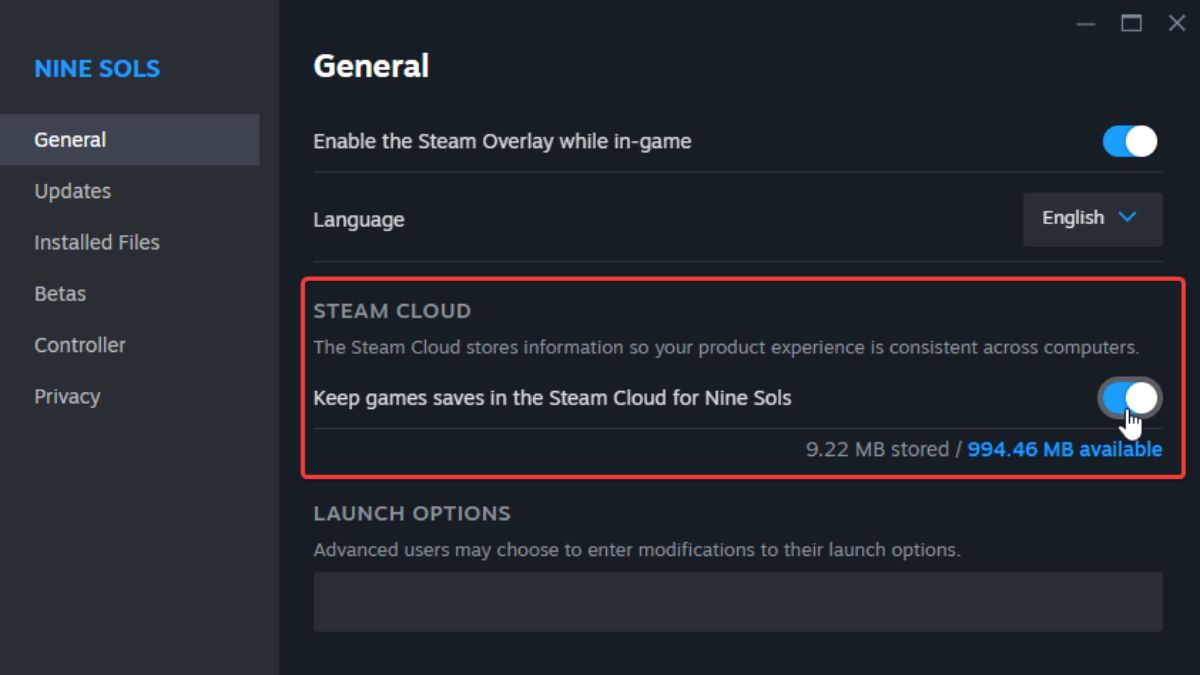Click the General page heading
The height and width of the screenshot is (675, 1200).
[x=371, y=66]
